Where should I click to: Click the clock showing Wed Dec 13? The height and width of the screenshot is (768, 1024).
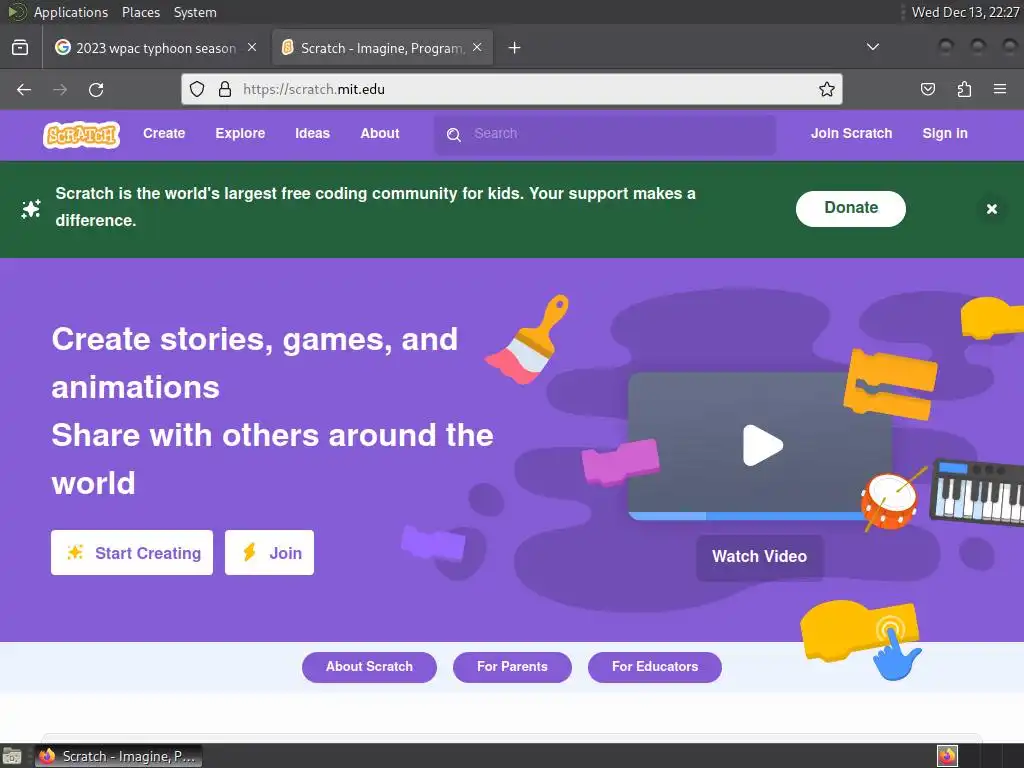click(965, 12)
